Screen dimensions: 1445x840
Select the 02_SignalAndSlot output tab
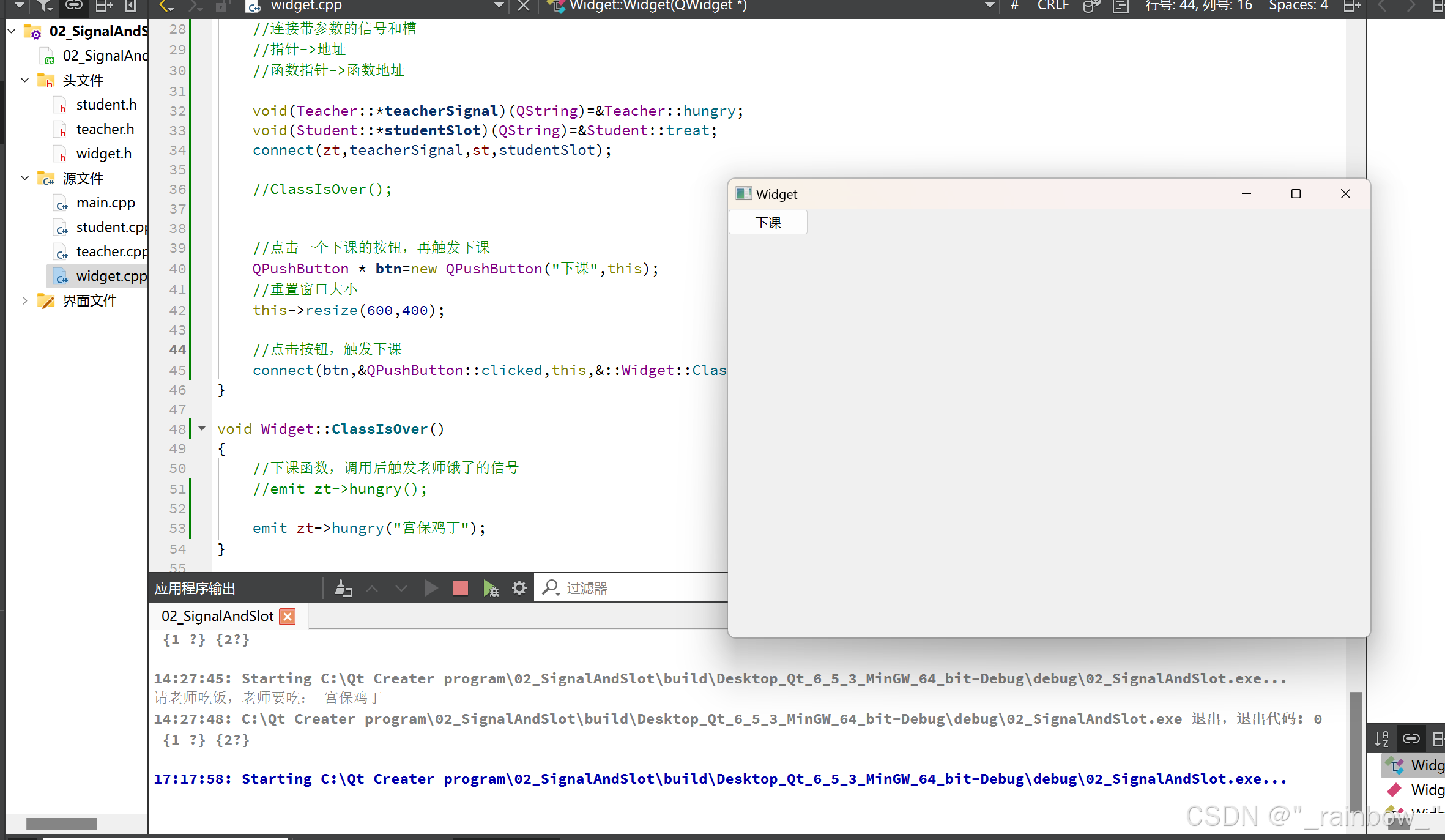(x=217, y=616)
